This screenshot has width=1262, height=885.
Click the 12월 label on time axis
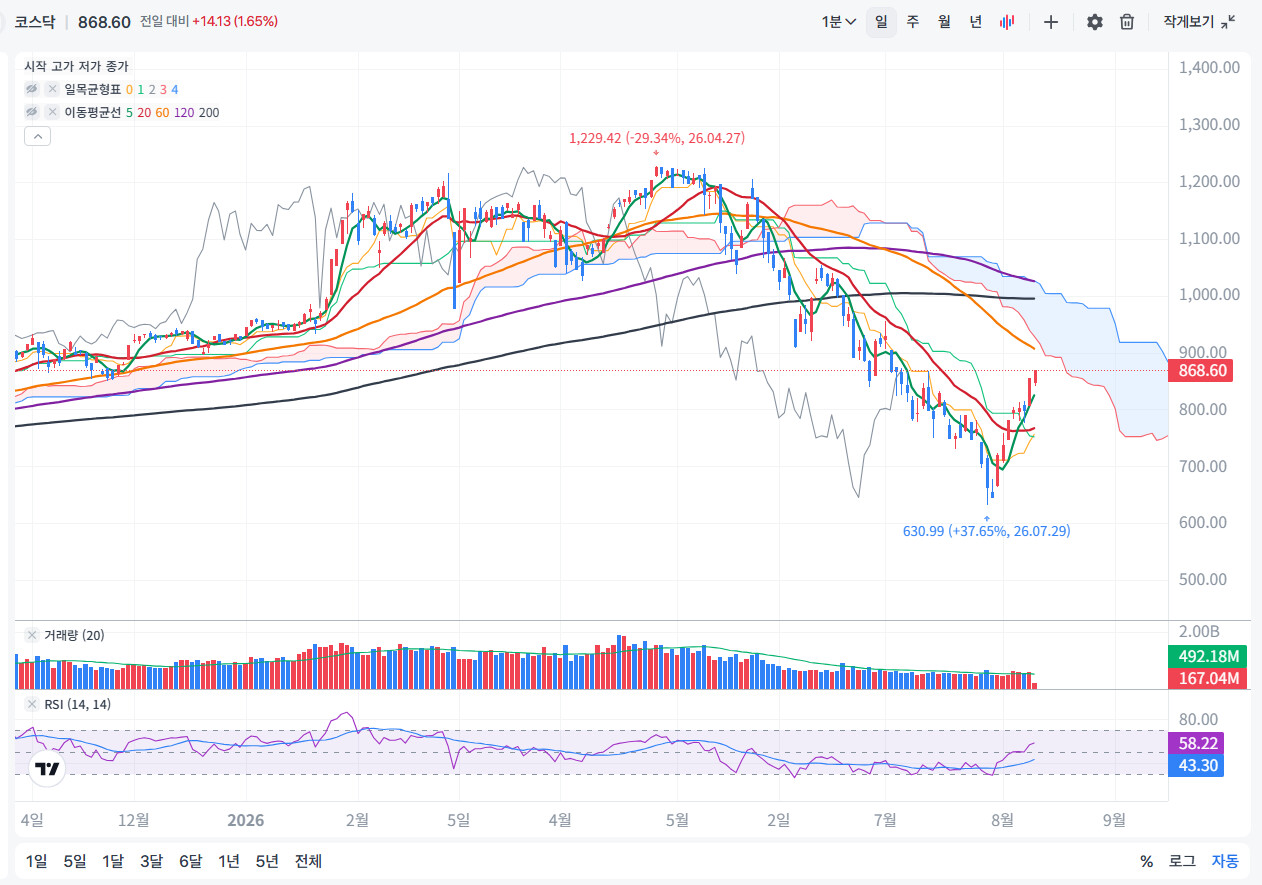point(134,820)
